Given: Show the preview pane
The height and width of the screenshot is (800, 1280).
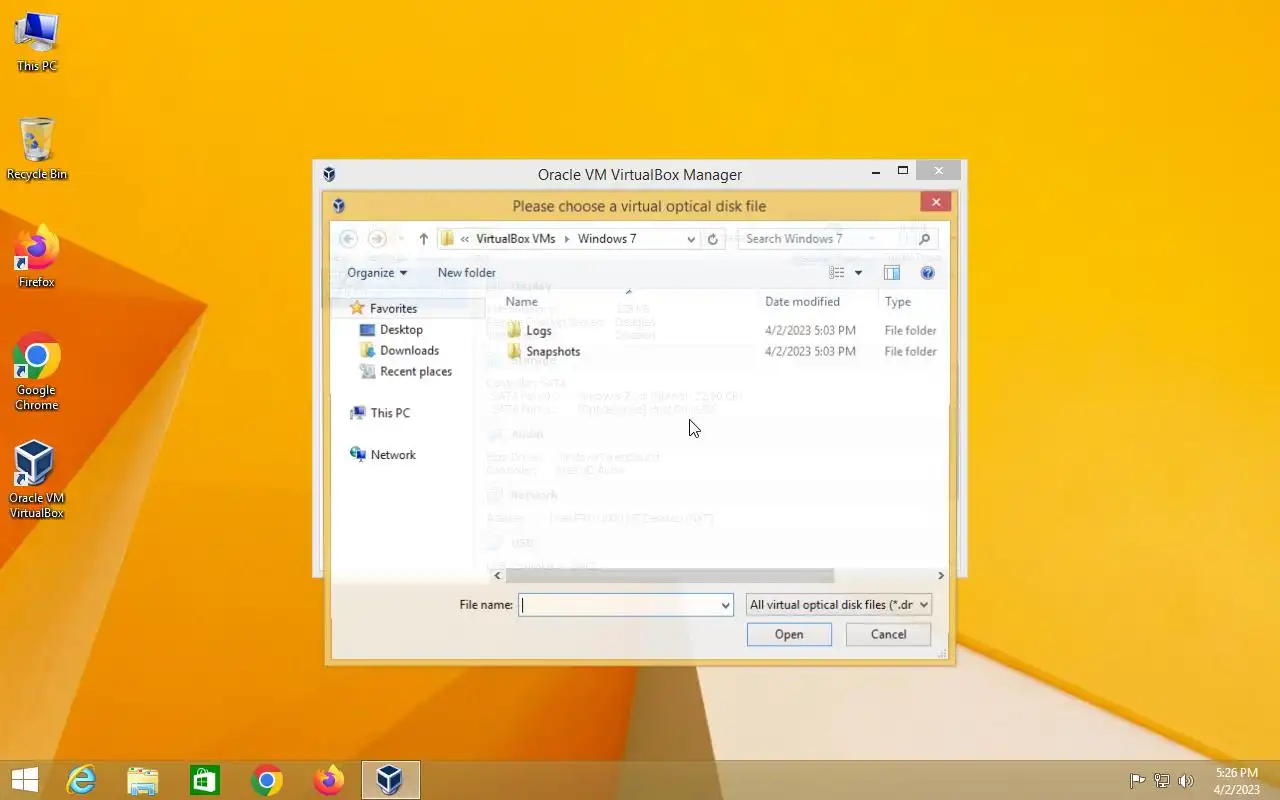Looking at the screenshot, I should pyautogui.click(x=892, y=273).
